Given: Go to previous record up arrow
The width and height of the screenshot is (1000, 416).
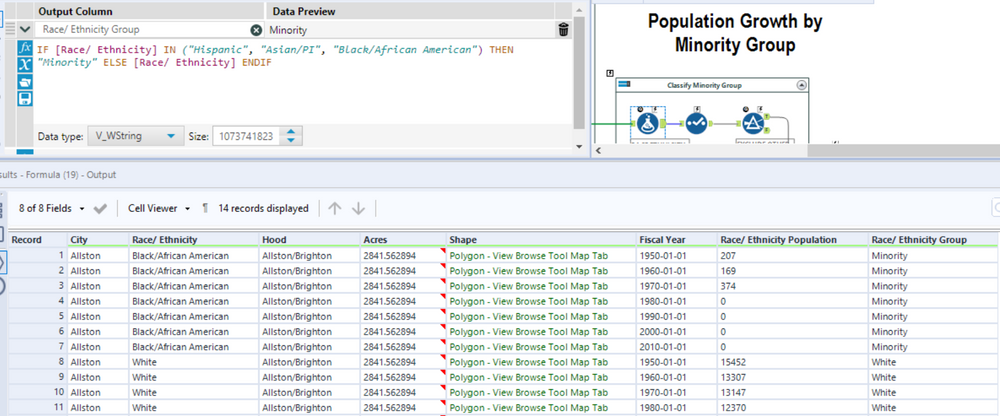Looking at the screenshot, I should pos(335,209).
